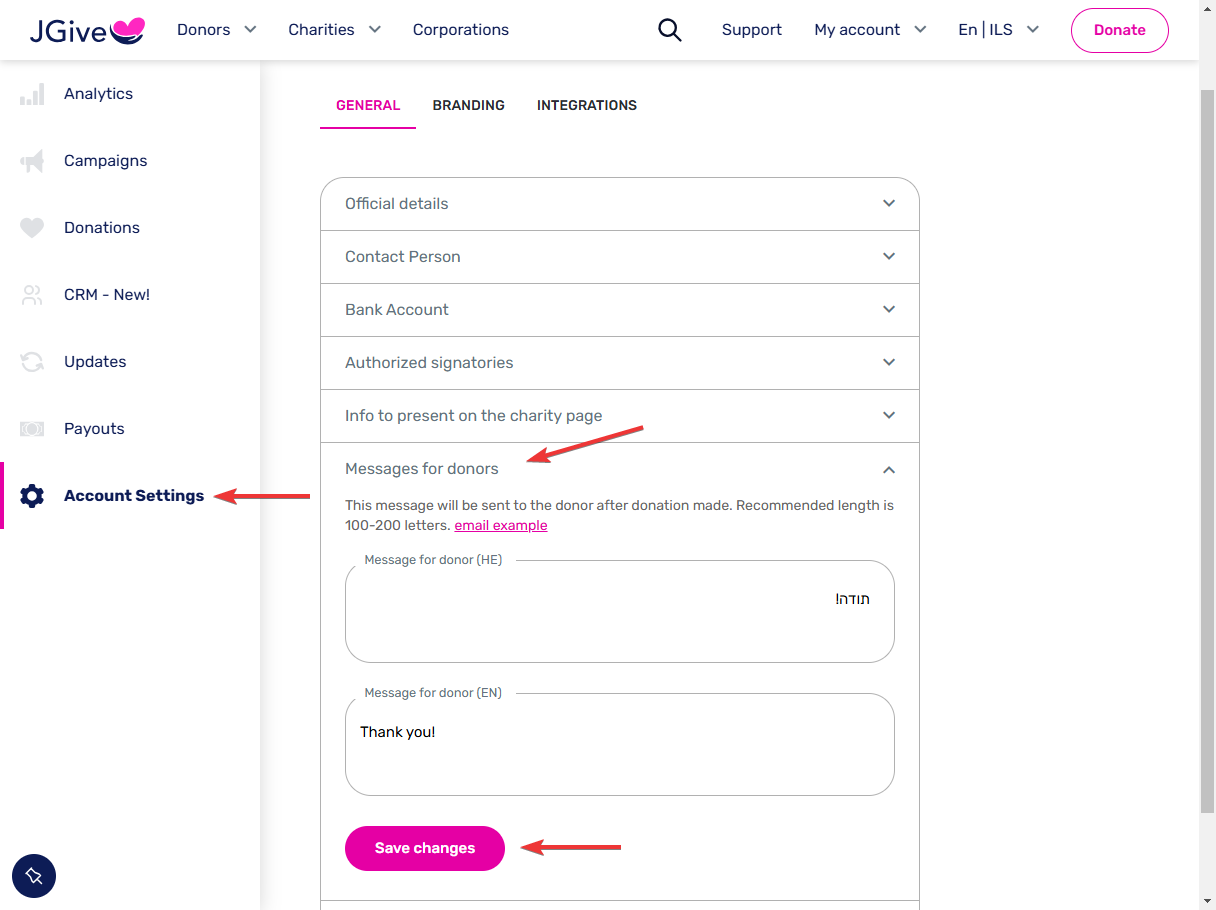Click the Payouts money icon
The width and height of the screenshot is (1216, 910).
tap(32, 429)
